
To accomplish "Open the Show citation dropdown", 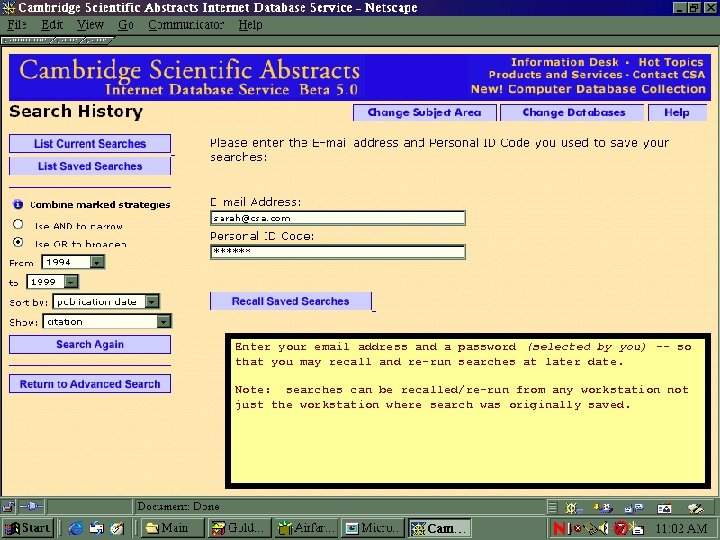I will [107, 321].
